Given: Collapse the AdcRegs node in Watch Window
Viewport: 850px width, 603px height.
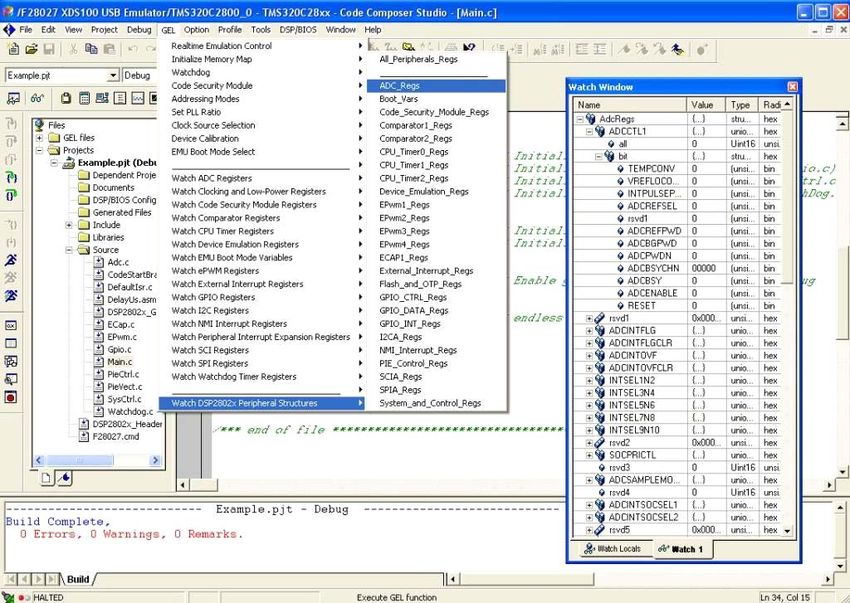Looking at the screenshot, I should coord(581,118).
